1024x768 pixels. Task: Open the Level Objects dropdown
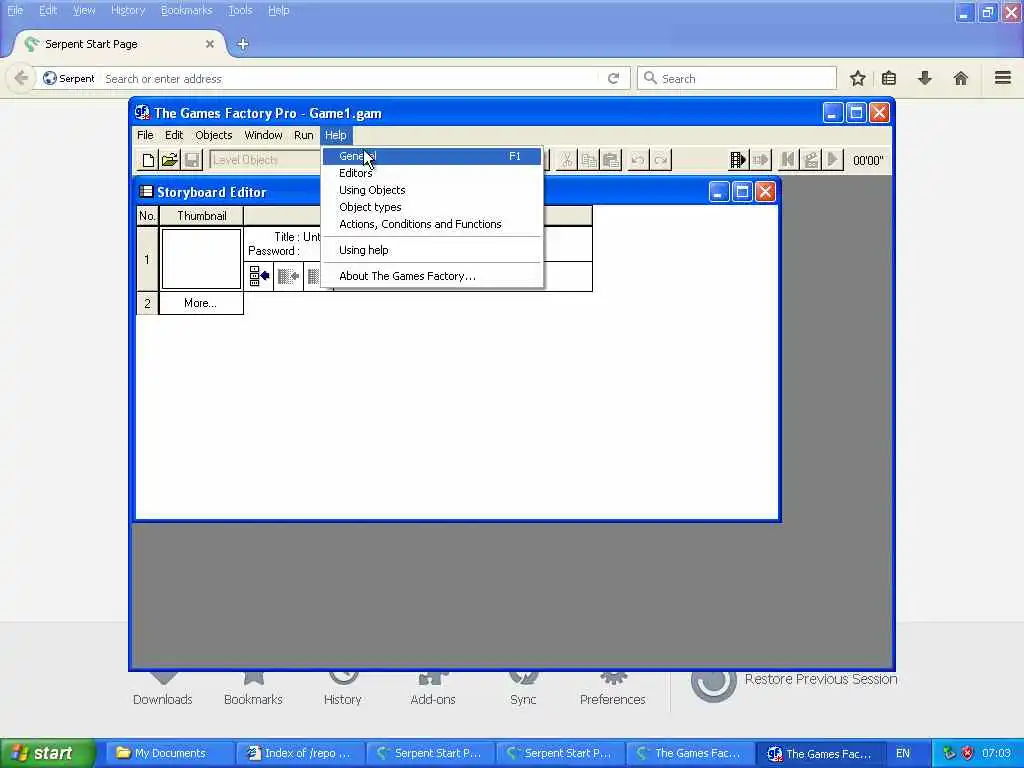[266, 160]
